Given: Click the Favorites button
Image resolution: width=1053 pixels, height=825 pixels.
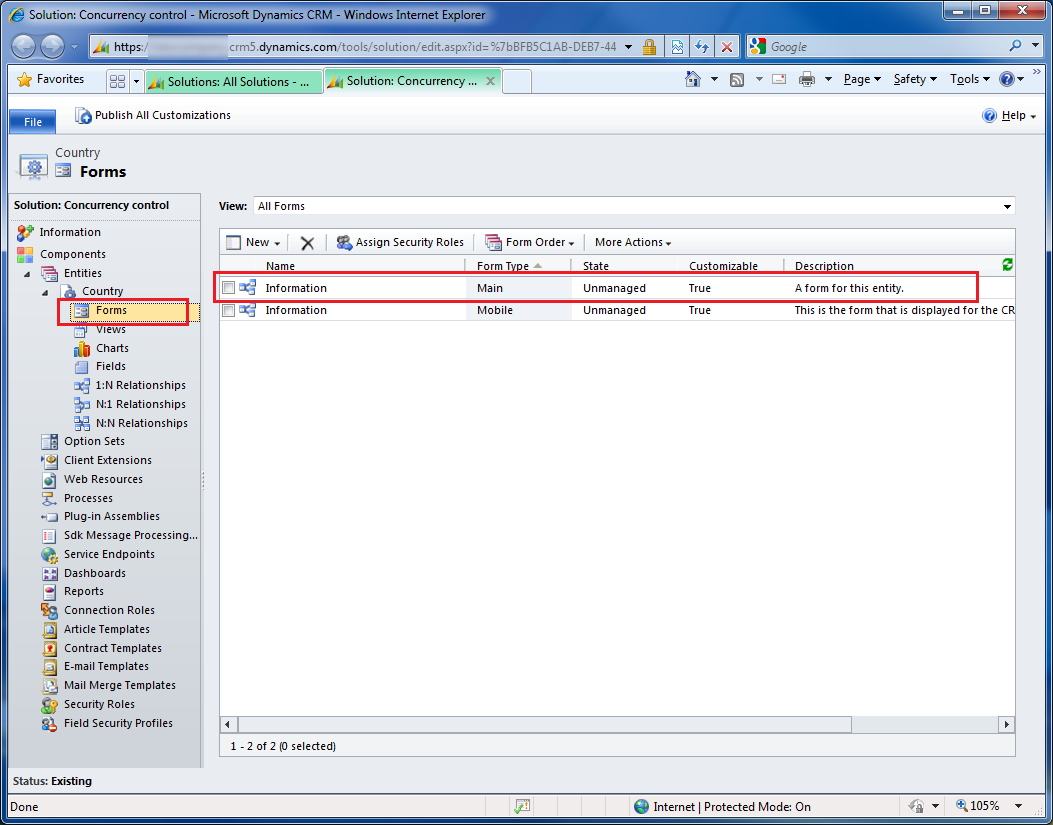Looking at the screenshot, I should click(51, 79).
